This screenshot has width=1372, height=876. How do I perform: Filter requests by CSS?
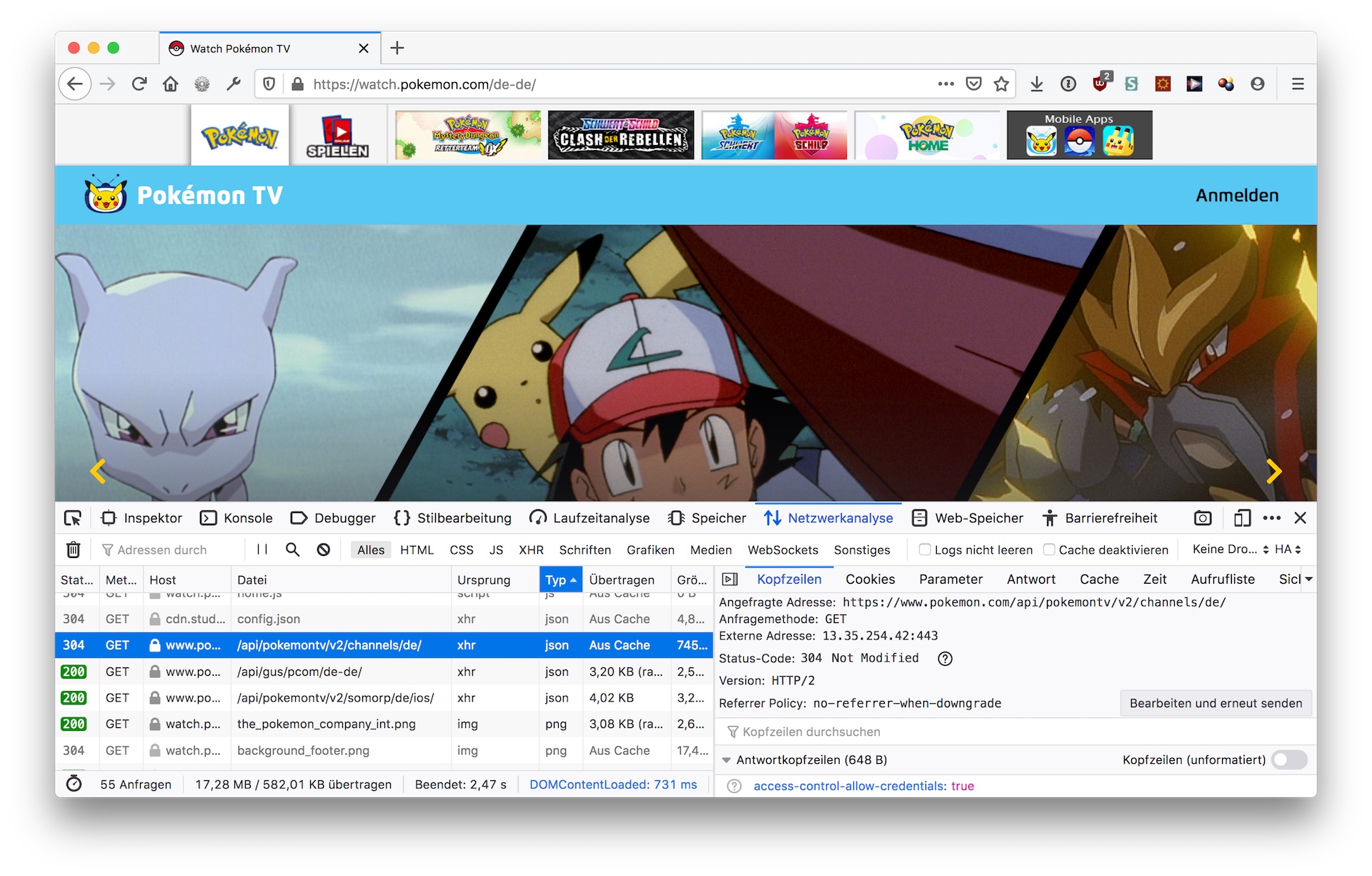click(x=462, y=549)
